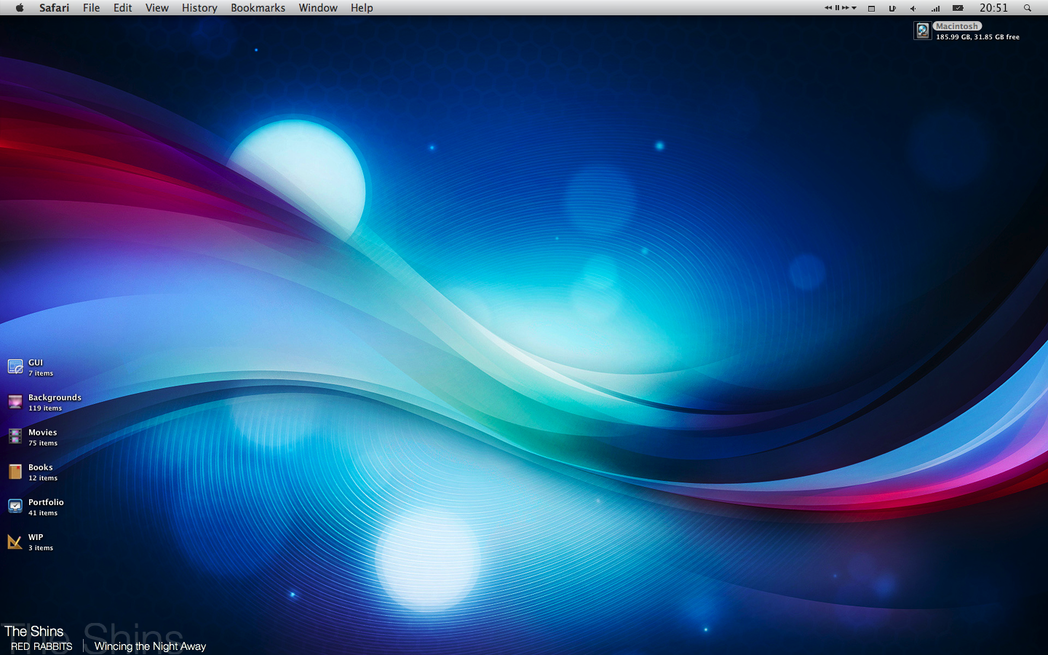Open the Books folder icon

click(15, 472)
